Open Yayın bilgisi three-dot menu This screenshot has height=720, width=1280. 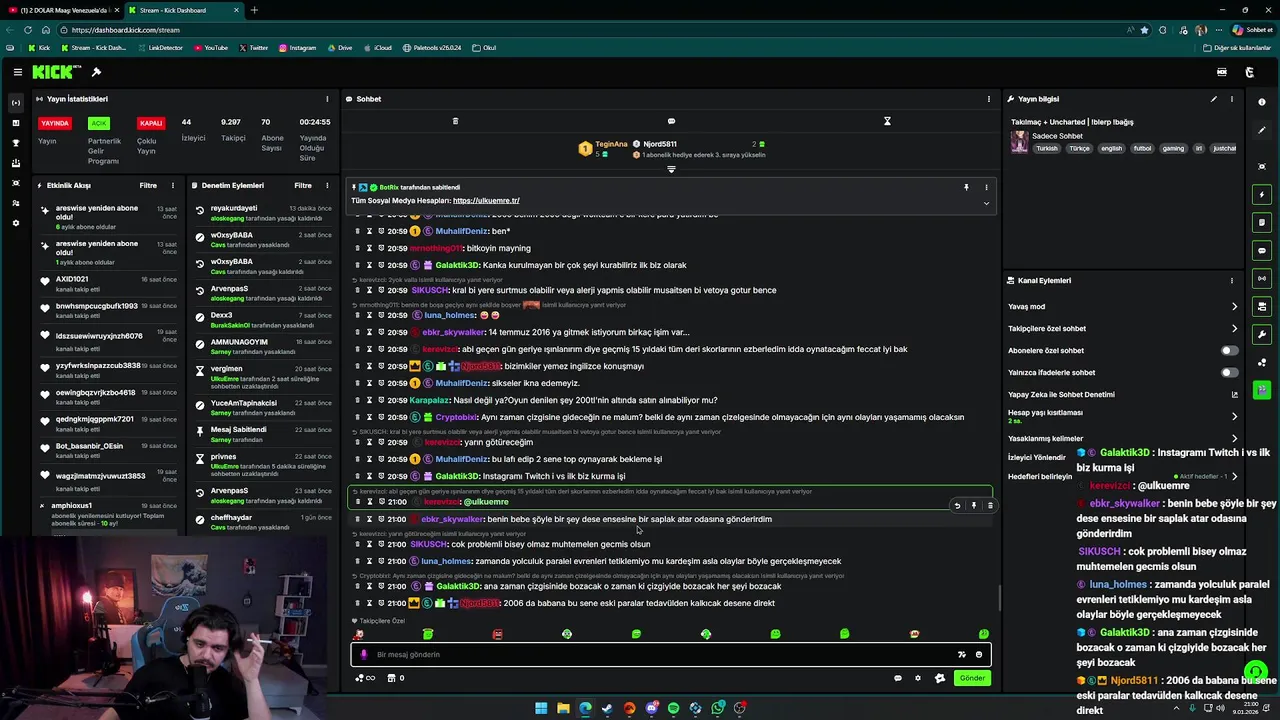point(1232,99)
